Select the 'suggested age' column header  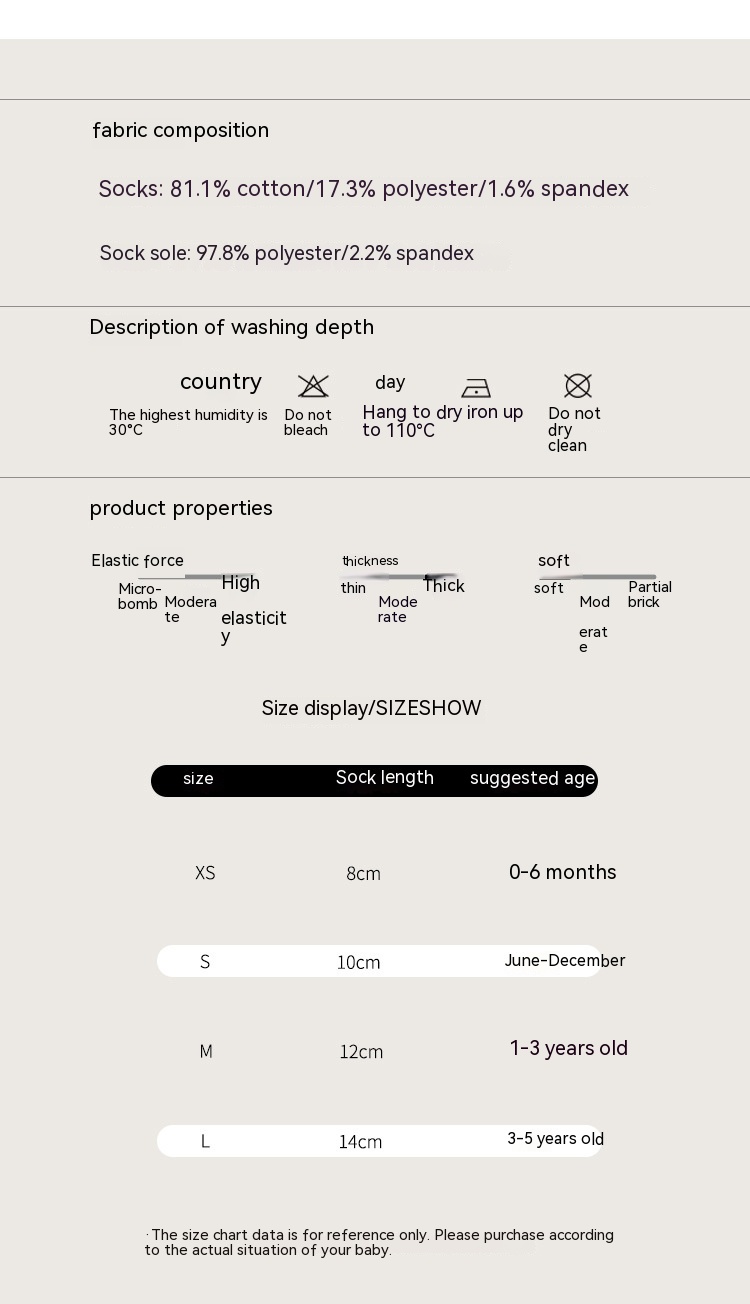(532, 779)
